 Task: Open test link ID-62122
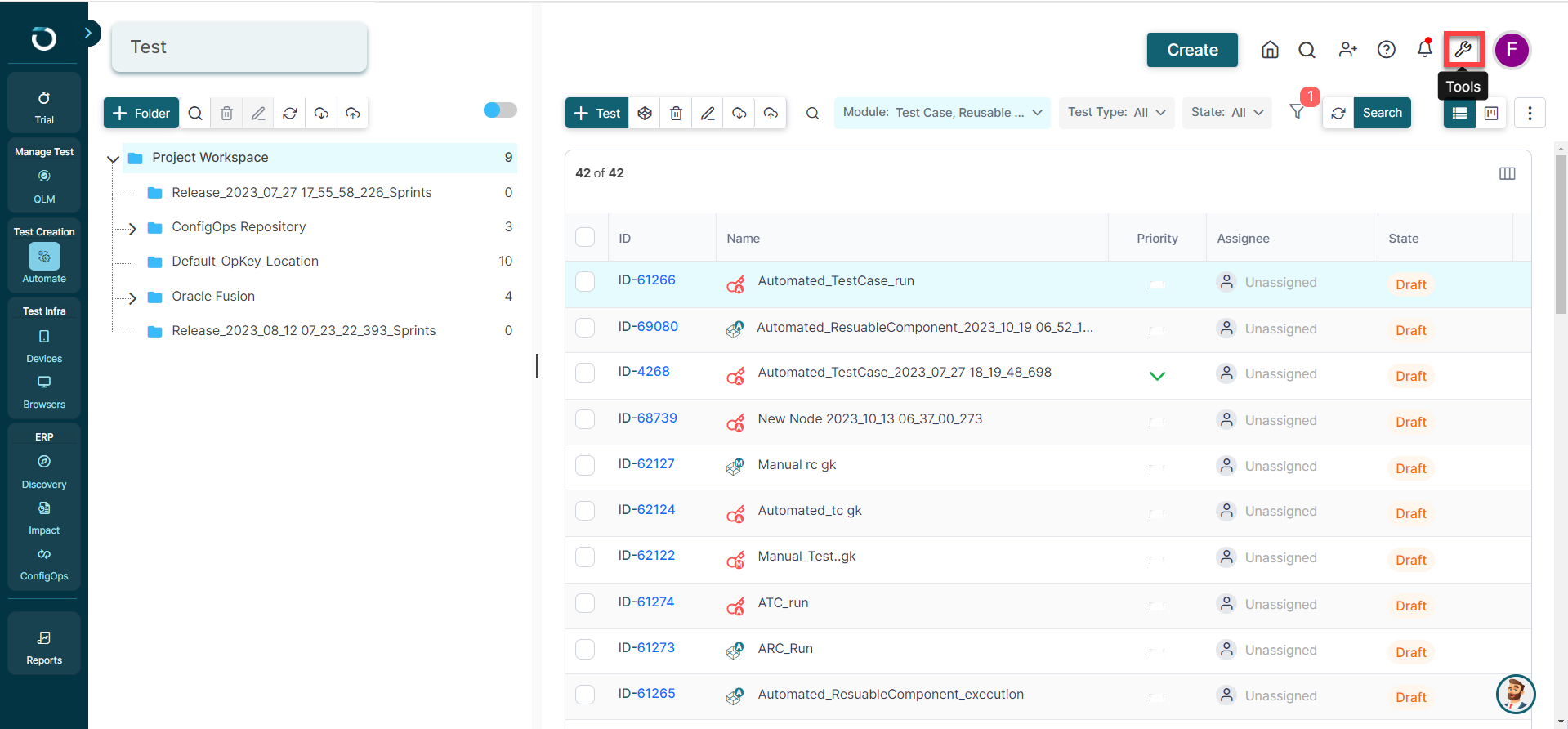tap(647, 556)
